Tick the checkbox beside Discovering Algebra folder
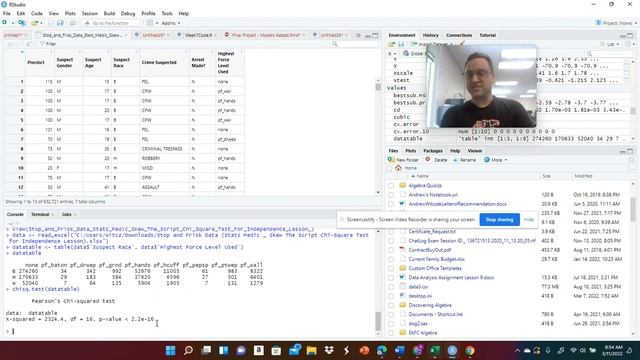This screenshot has width=640, height=360. (x=391, y=305)
